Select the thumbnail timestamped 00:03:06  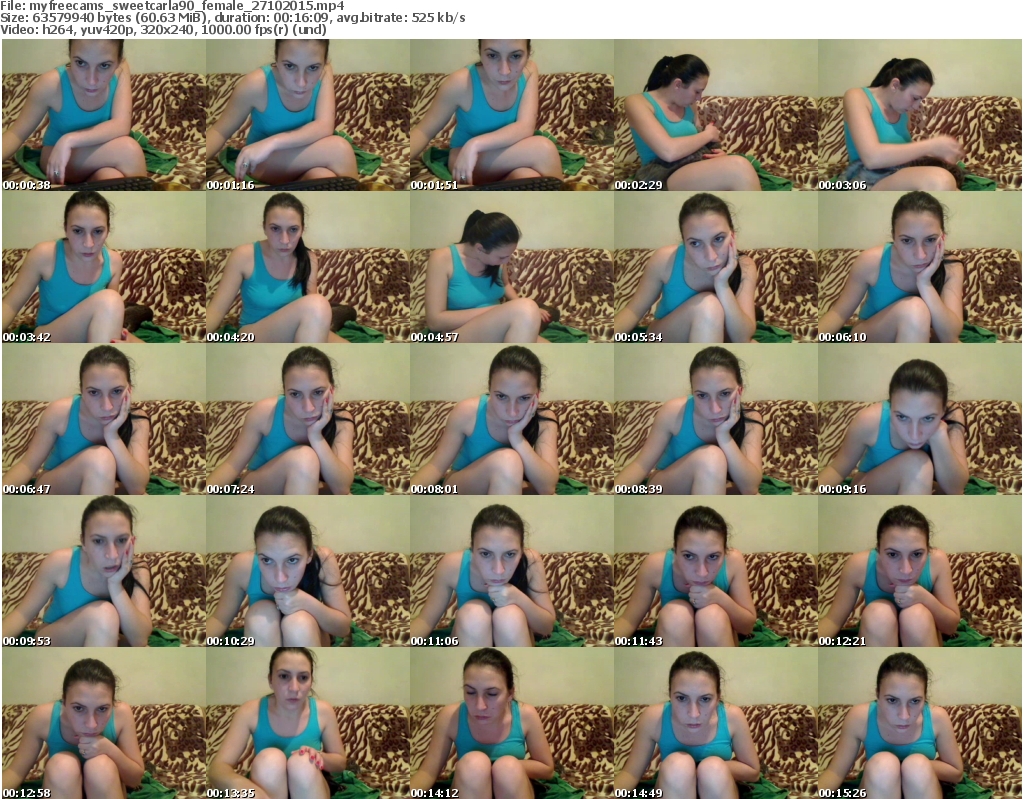pos(920,115)
